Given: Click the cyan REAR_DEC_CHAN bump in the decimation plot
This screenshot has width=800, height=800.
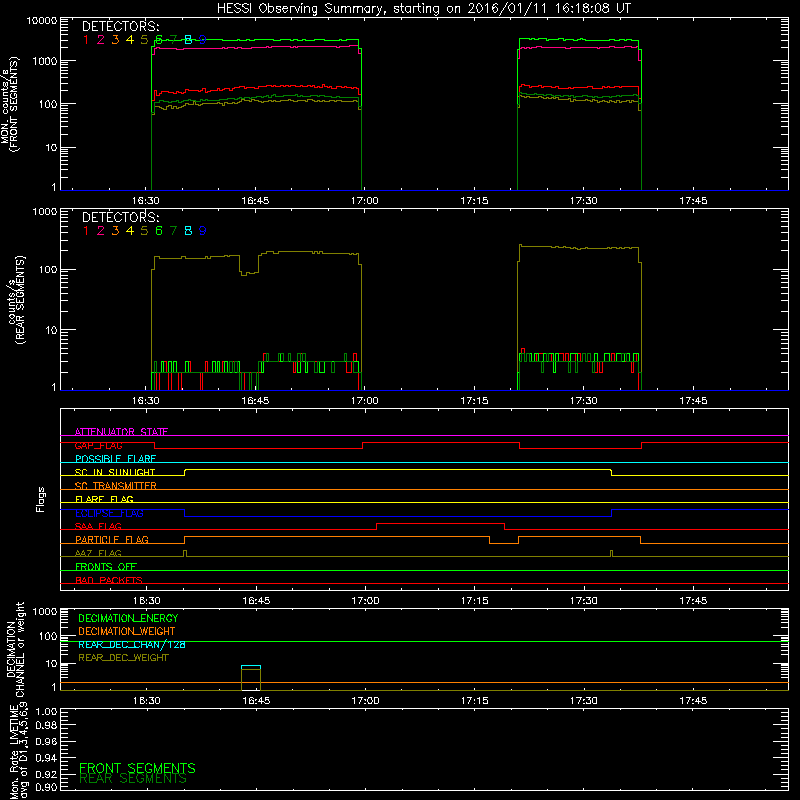Looking at the screenshot, I should tap(251, 666).
